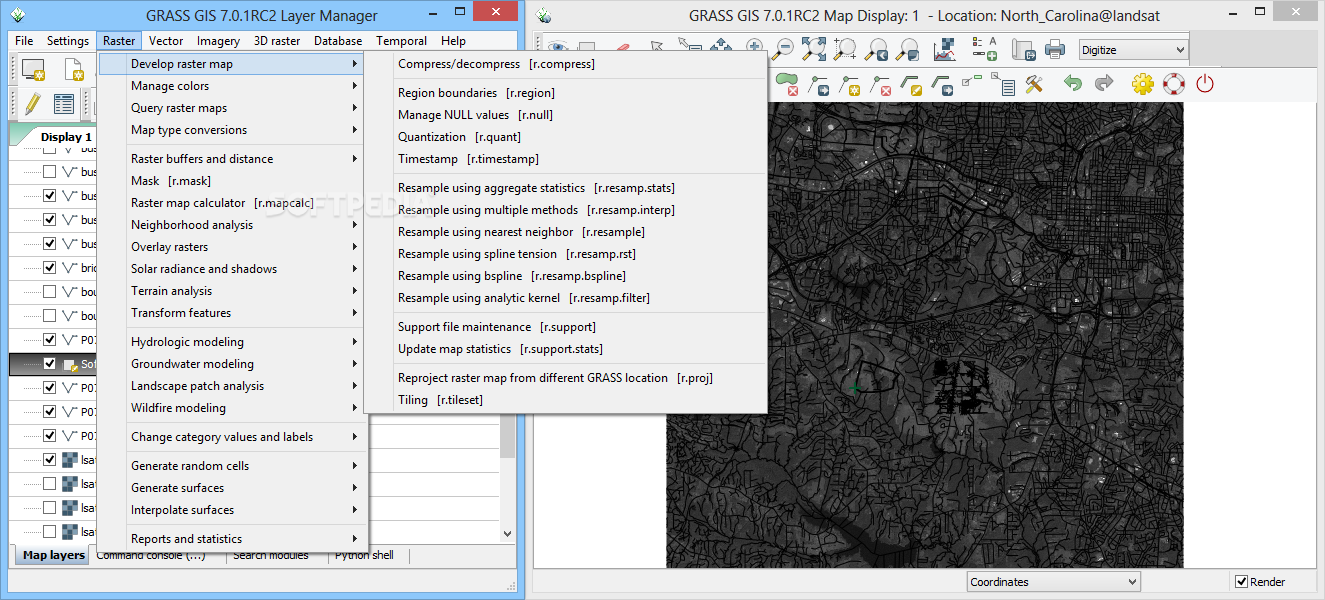Choose Resample using nearest neighbor
Screen dimensions: 1325x600
566,232
